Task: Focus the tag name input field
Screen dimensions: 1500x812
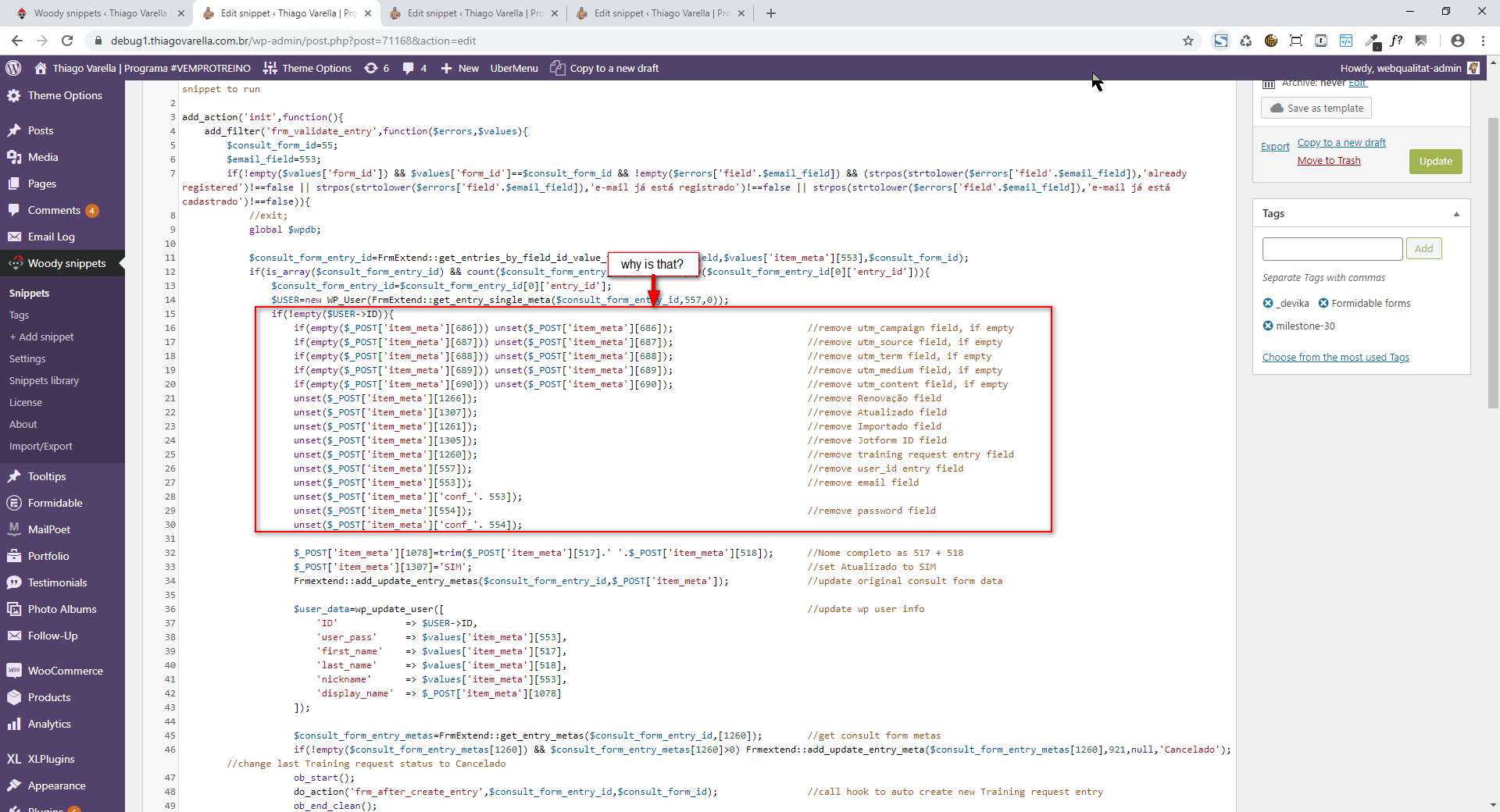Action: [x=1332, y=248]
